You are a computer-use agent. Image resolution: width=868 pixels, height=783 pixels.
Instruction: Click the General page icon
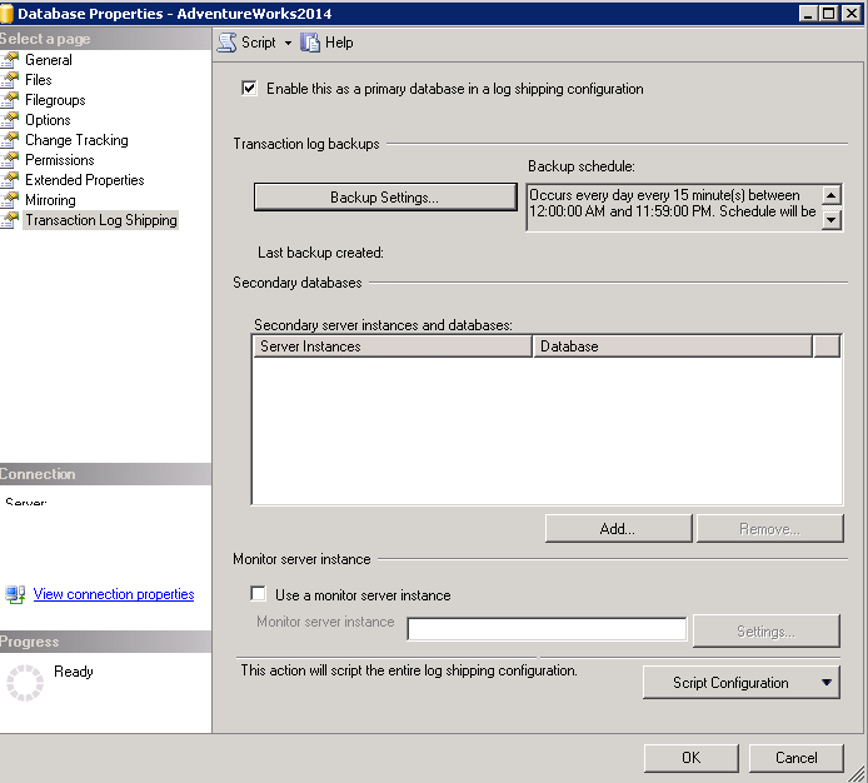[x=9, y=60]
